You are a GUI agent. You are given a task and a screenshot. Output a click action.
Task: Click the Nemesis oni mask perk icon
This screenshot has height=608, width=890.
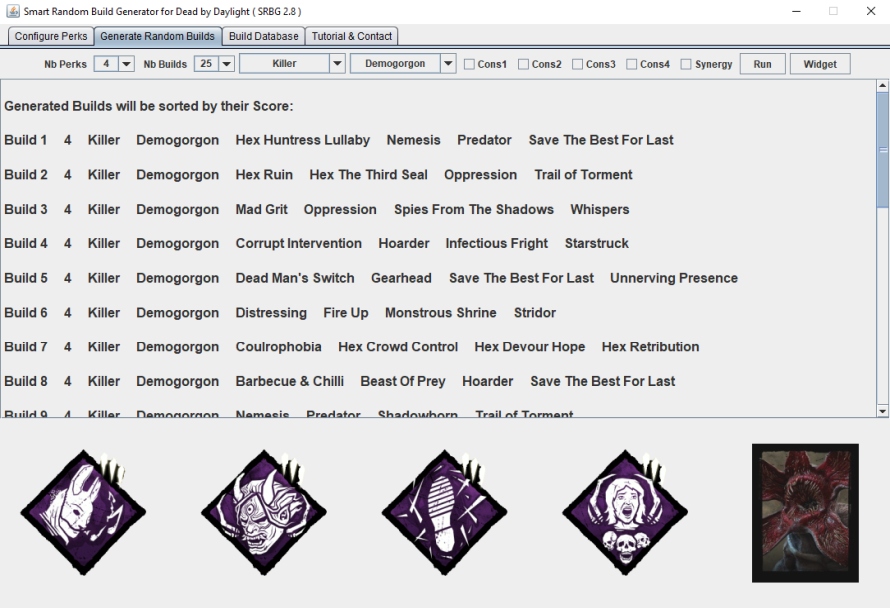pyautogui.click(x=264, y=513)
